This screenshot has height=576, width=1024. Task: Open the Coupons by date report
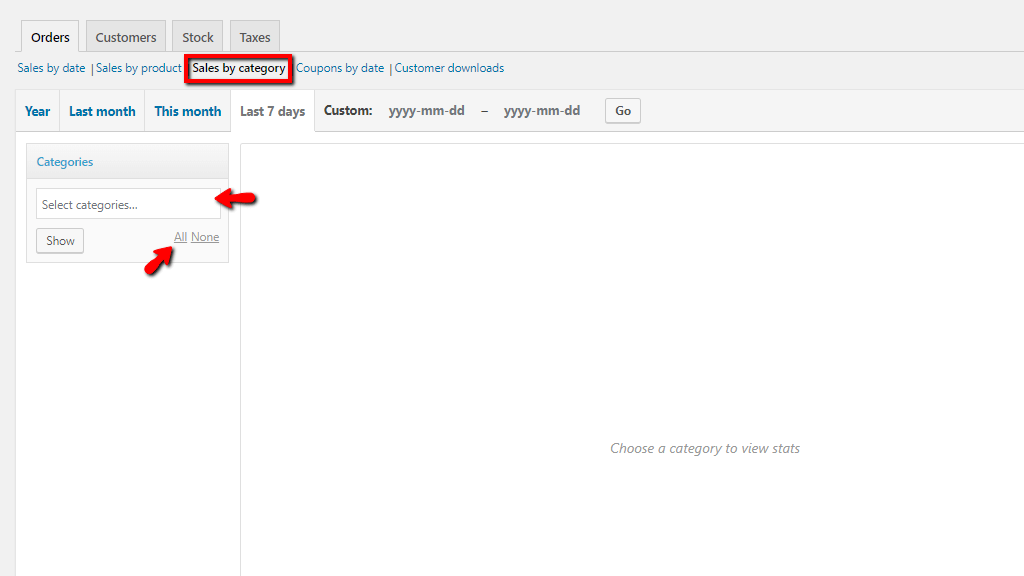click(340, 68)
